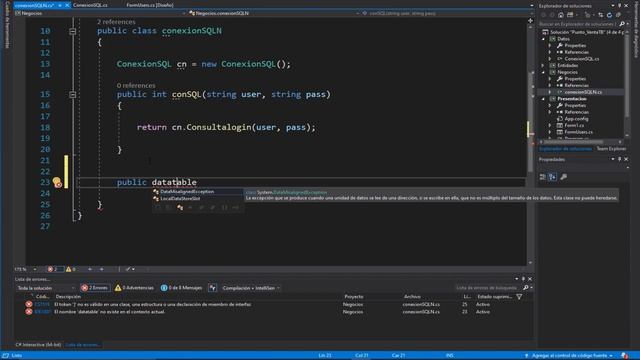Click the red error icon for 'datatable' error row

tap(29, 312)
